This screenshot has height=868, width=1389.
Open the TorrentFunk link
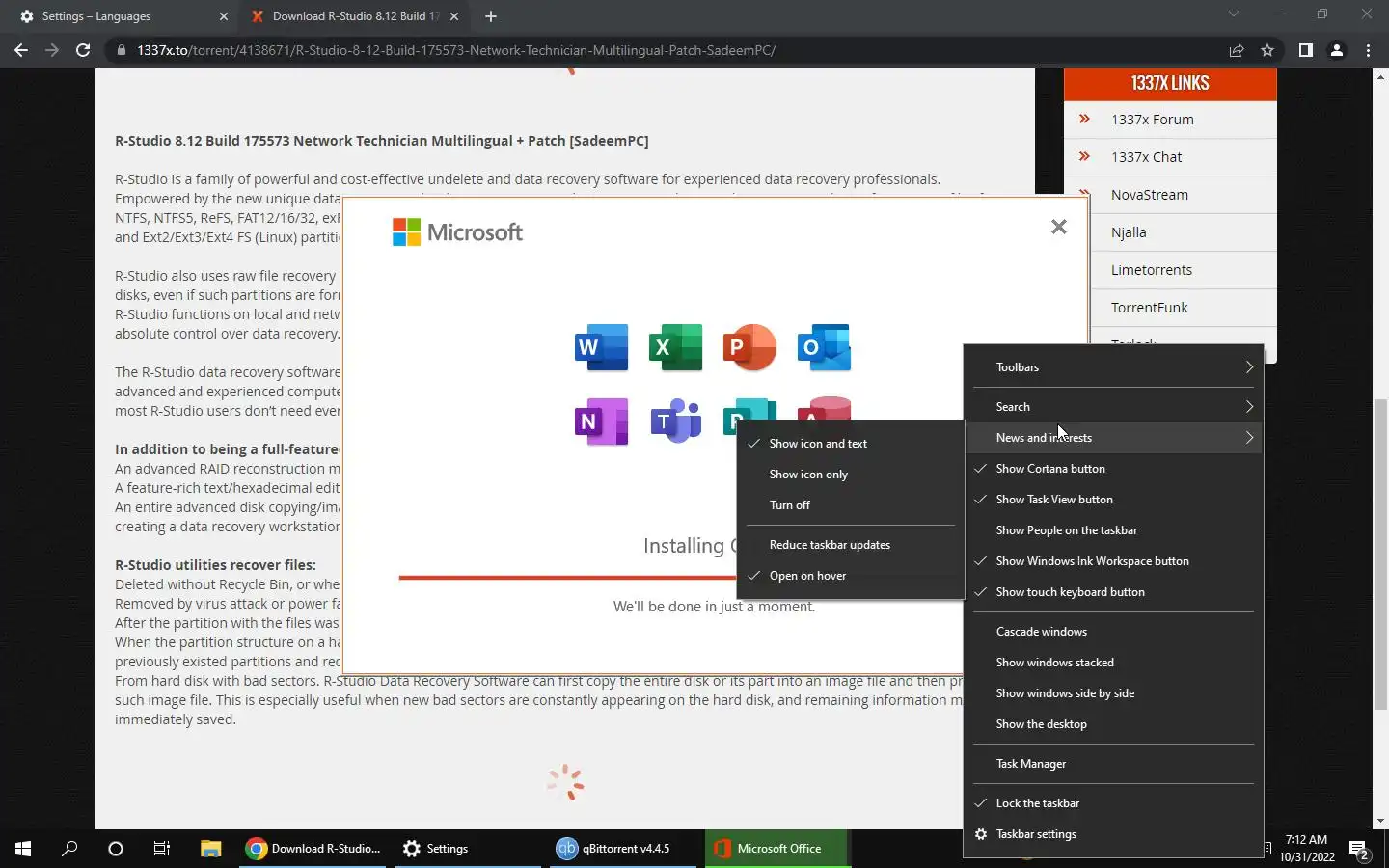tap(1149, 308)
